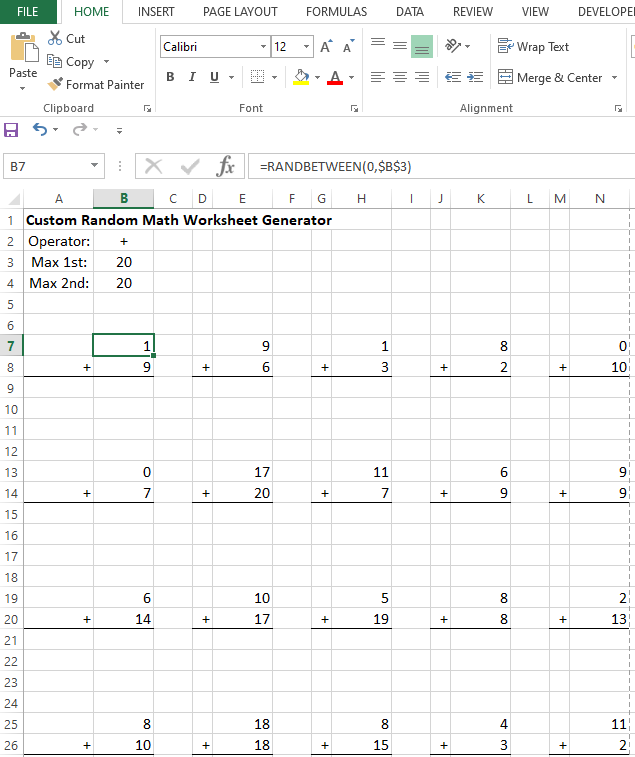Click the Cut scissors icon

pyautogui.click(x=66, y=39)
